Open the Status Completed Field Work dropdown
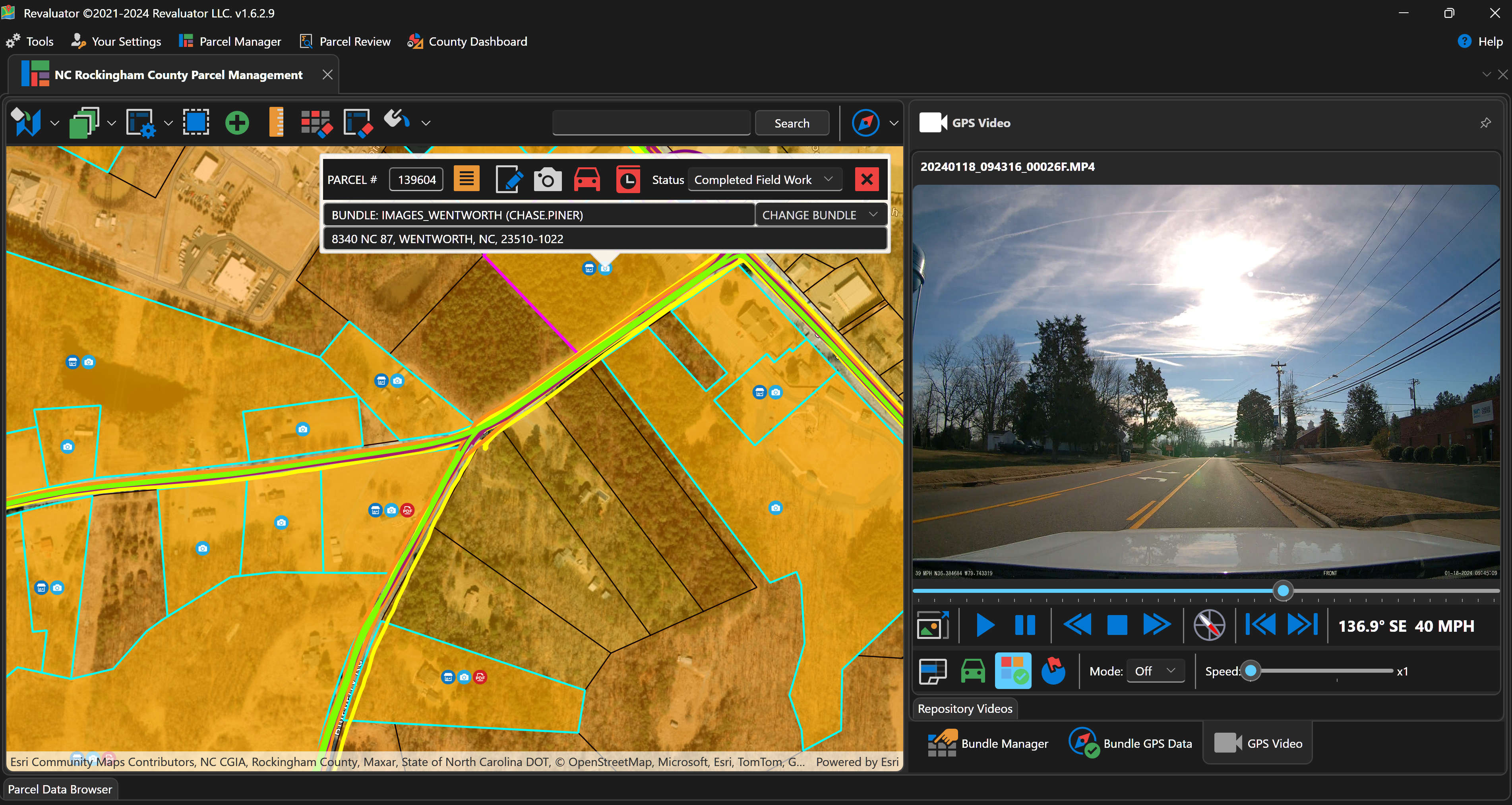Image resolution: width=1512 pixels, height=805 pixels. 764,180
